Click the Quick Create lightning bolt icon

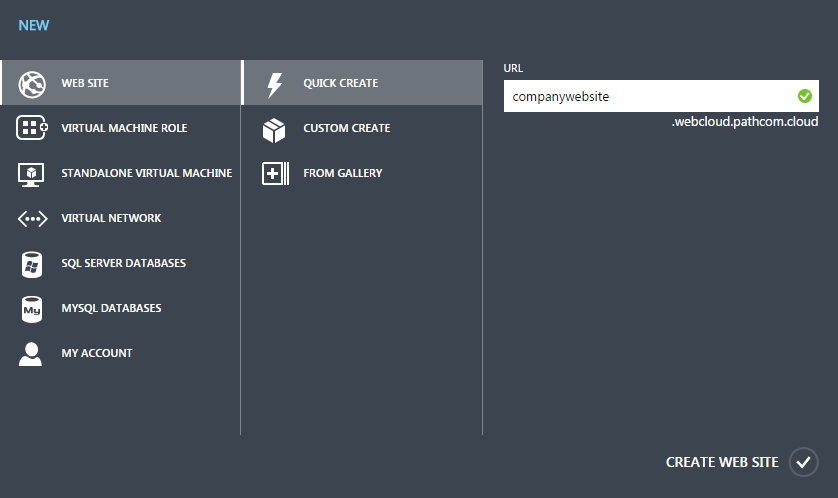point(275,85)
